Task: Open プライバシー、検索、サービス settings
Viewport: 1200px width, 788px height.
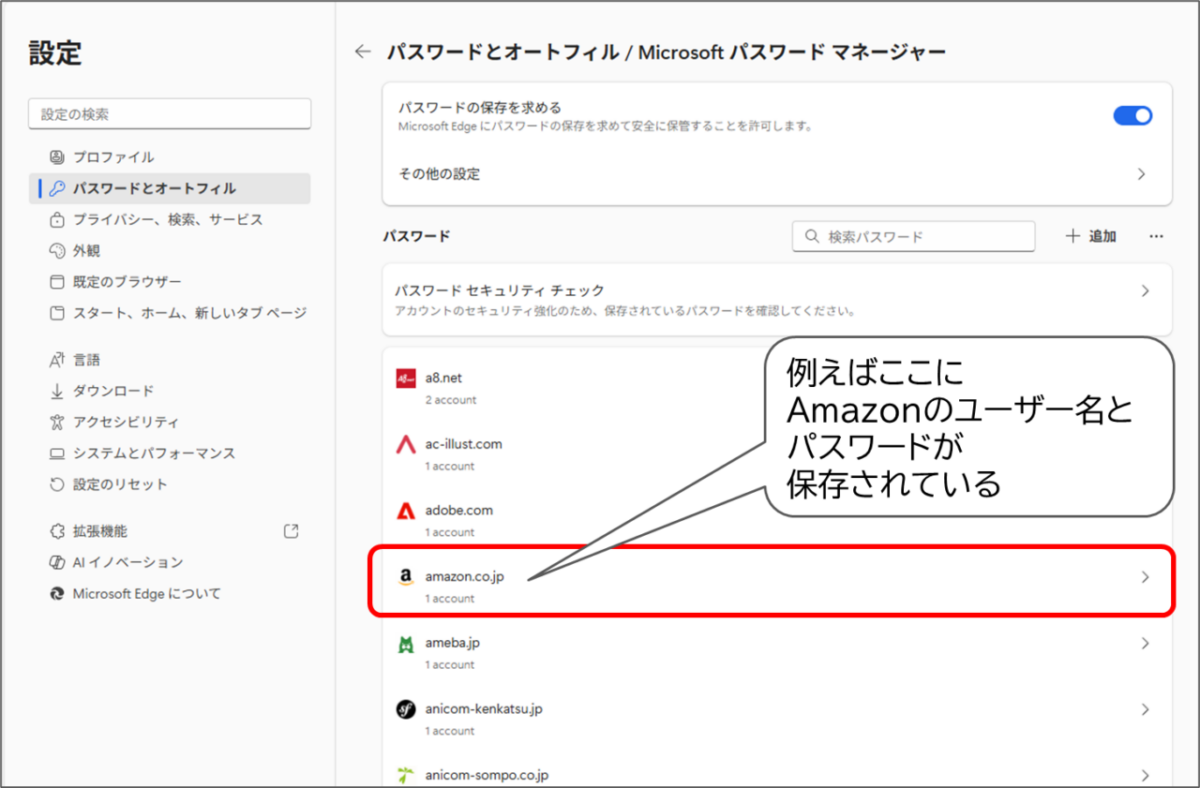Action: point(147,219)
